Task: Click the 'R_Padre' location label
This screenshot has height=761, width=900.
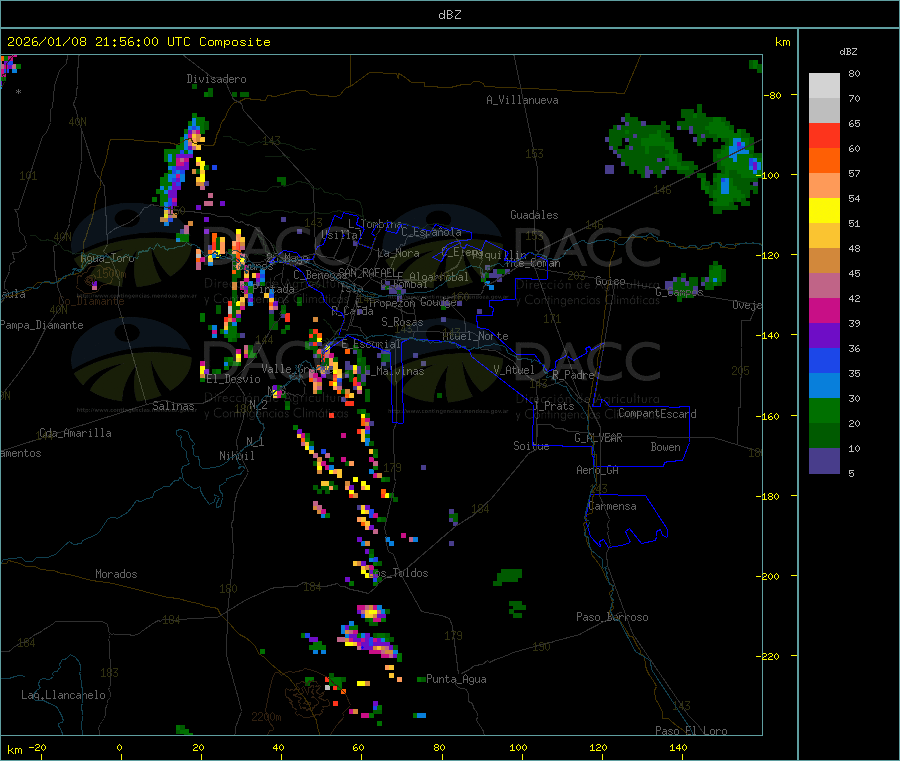Action: tap(573, 375)
